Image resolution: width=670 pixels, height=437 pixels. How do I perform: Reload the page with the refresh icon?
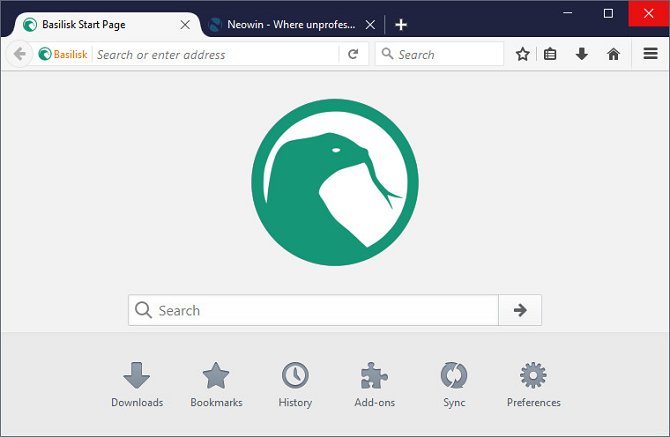353,54
